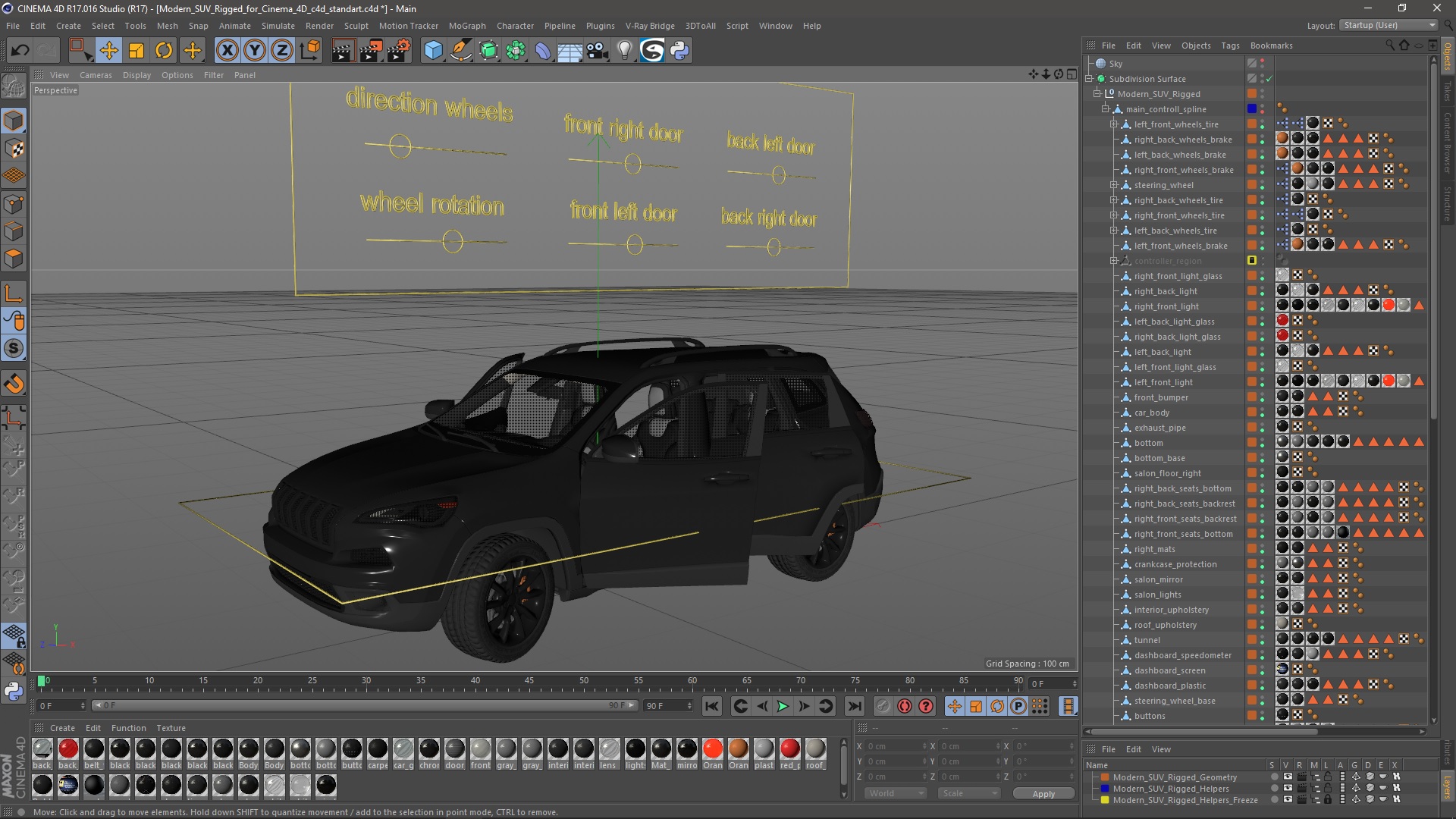Open the Simulate menu
The height and width of the screenshot is (819, 1456).
coord(278,26)
